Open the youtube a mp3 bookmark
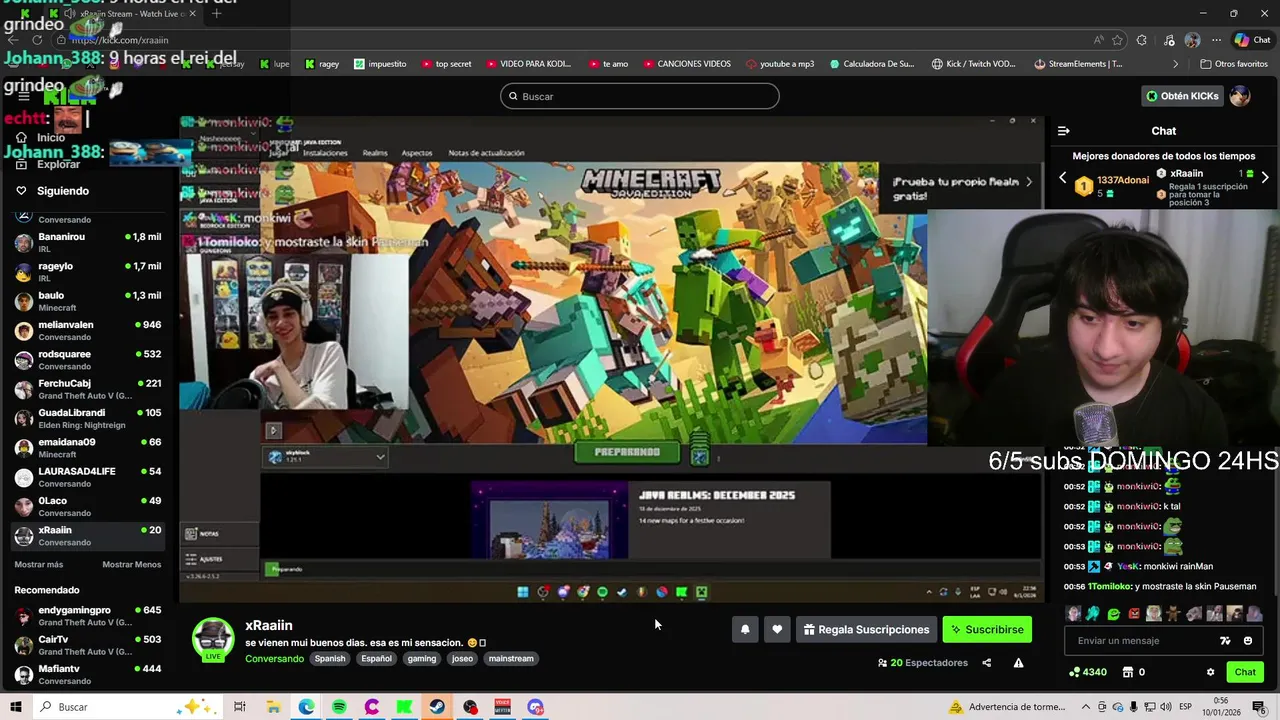The image size is (1280, 720). (x=779, y=64)
